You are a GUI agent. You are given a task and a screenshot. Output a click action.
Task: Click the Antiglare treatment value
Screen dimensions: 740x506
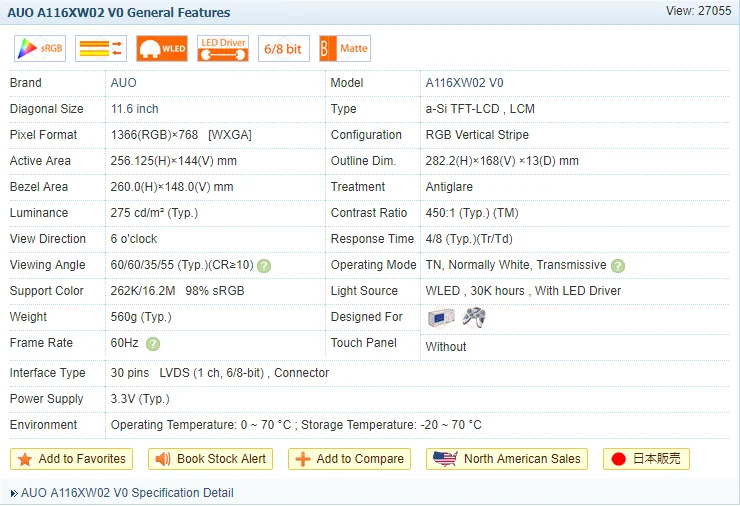[x=449, y=187]
